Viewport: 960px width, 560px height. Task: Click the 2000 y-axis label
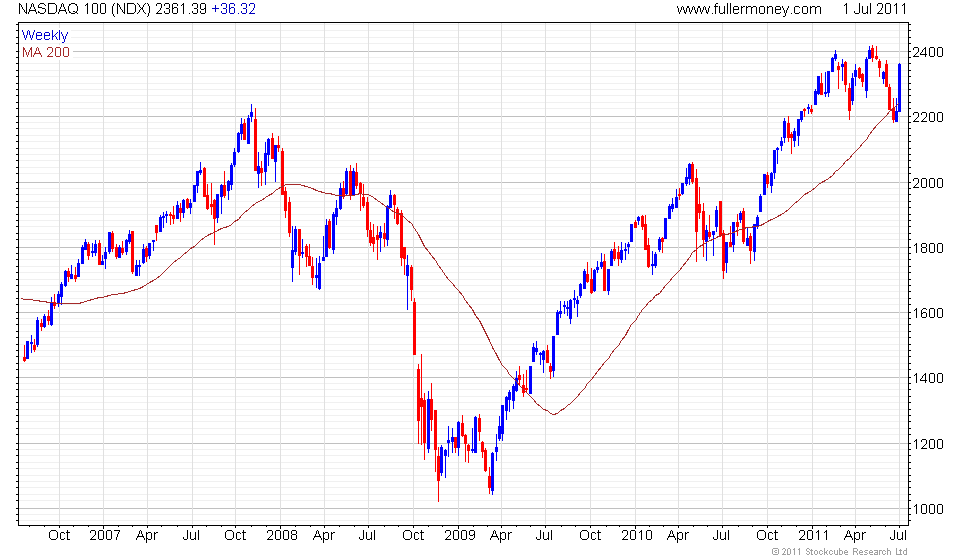click(928, 183)
